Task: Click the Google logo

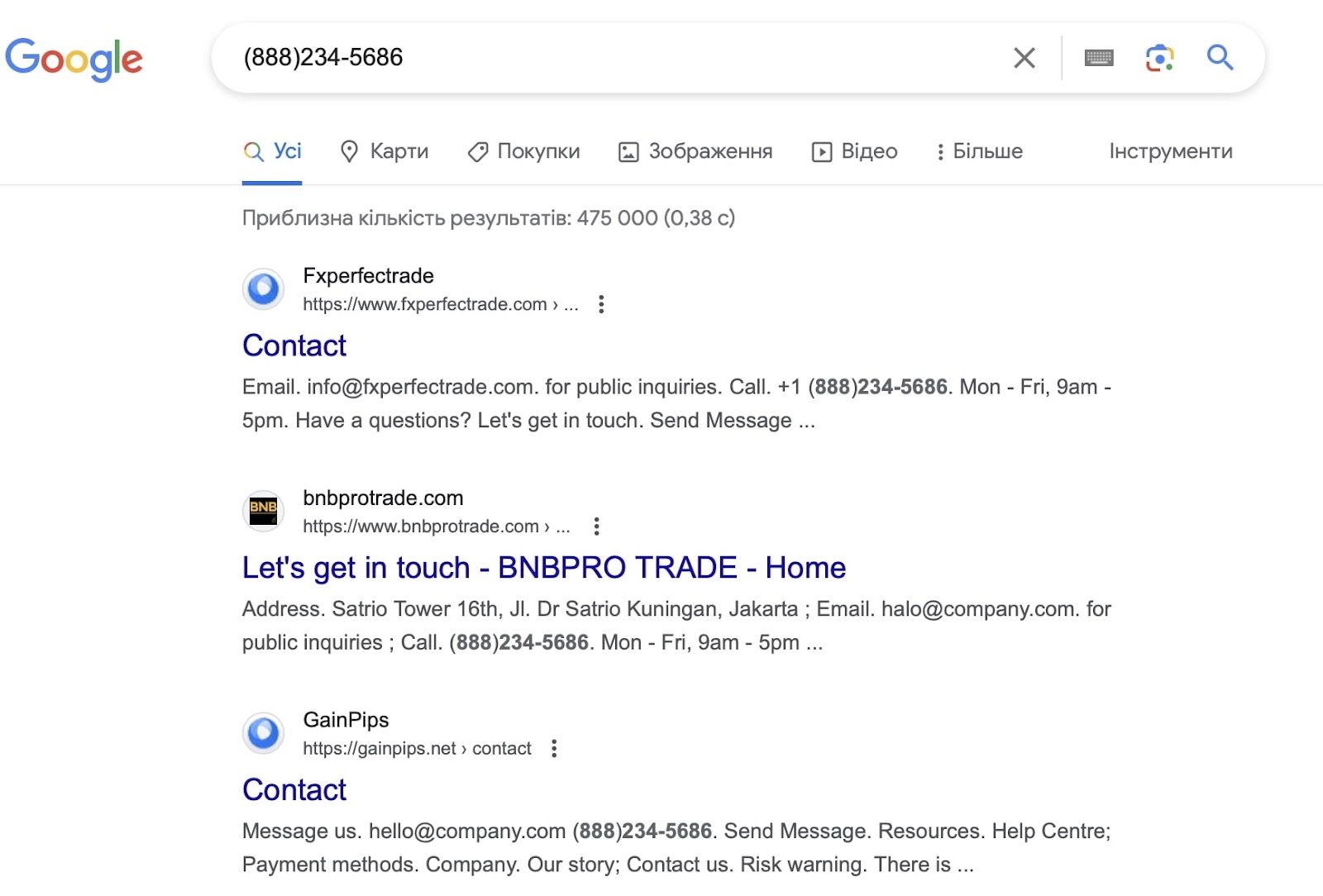Action: pos(74,59)
